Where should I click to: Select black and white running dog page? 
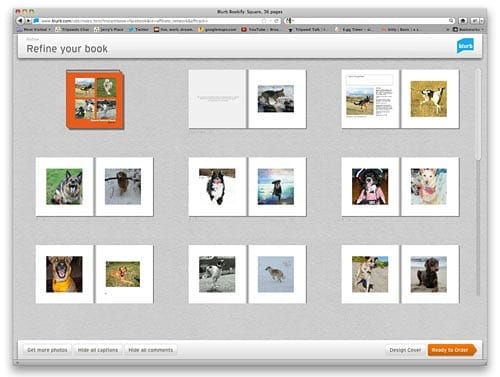pyautogui.click(x=217, y=274)
